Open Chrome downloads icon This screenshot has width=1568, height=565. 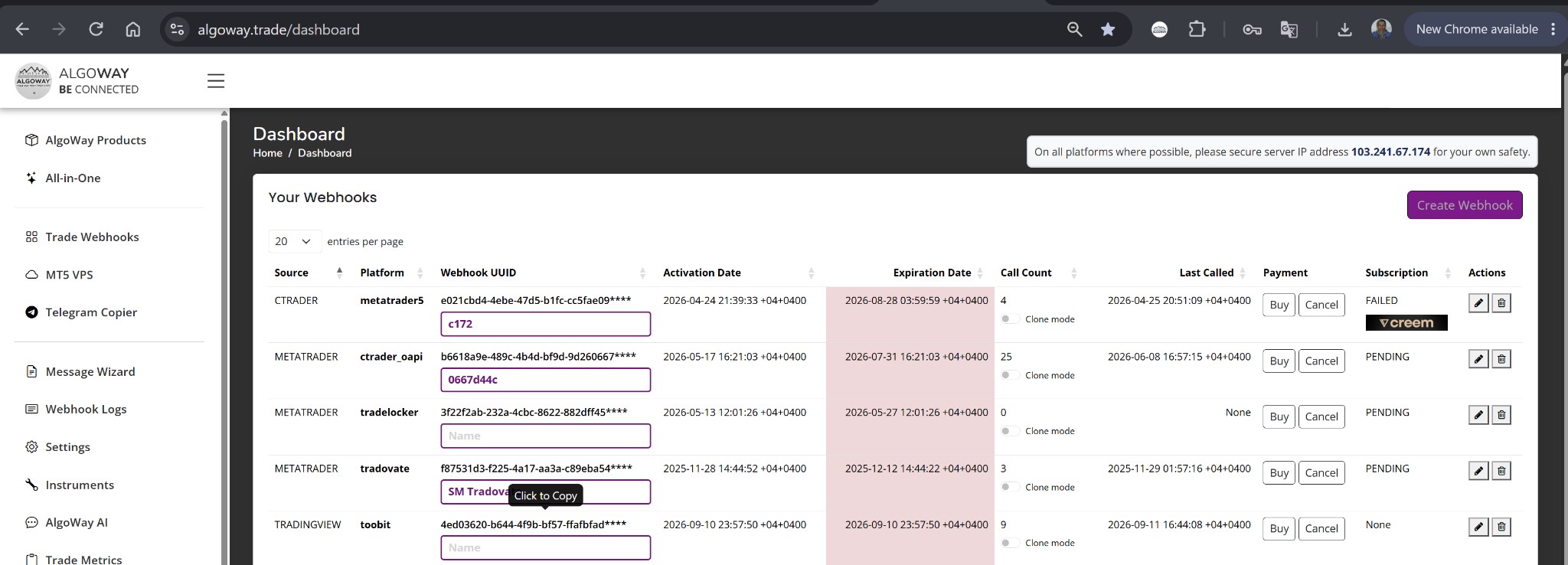click(1344, 29)
